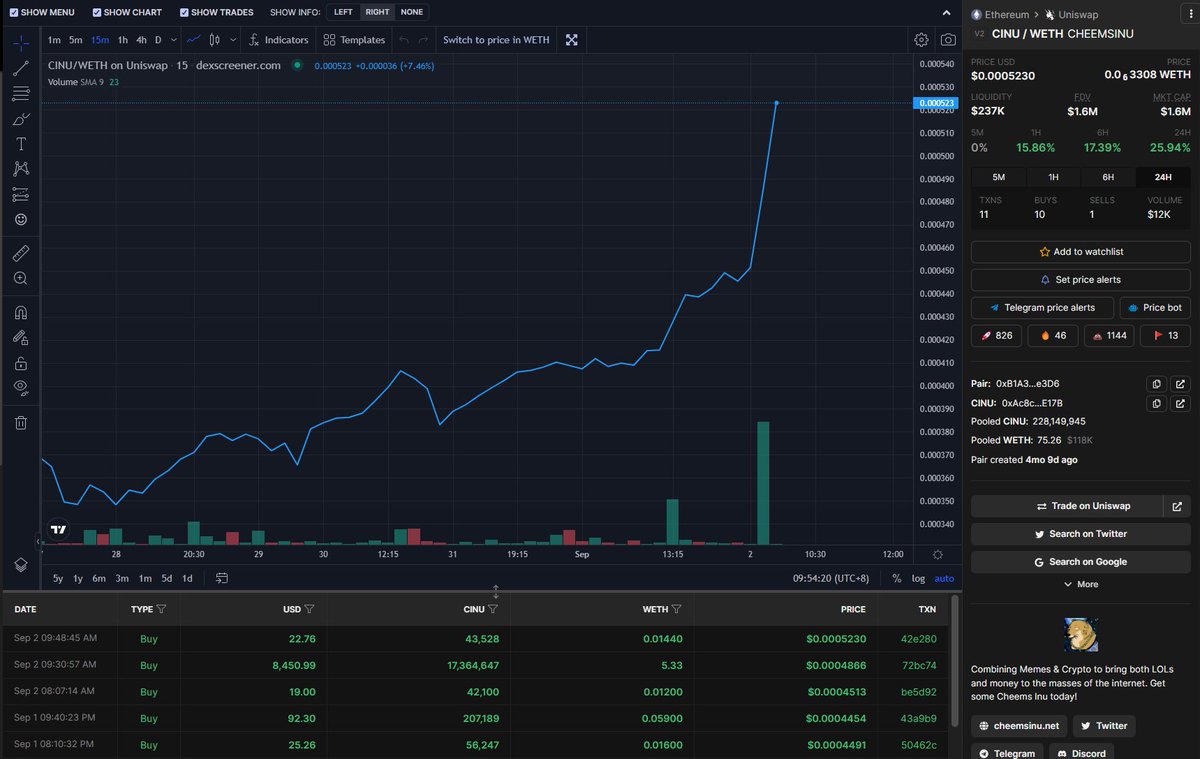Screen dimensions: 1200x759
Task: Pick the text annotation tool
Action: [x=20, y=143]
